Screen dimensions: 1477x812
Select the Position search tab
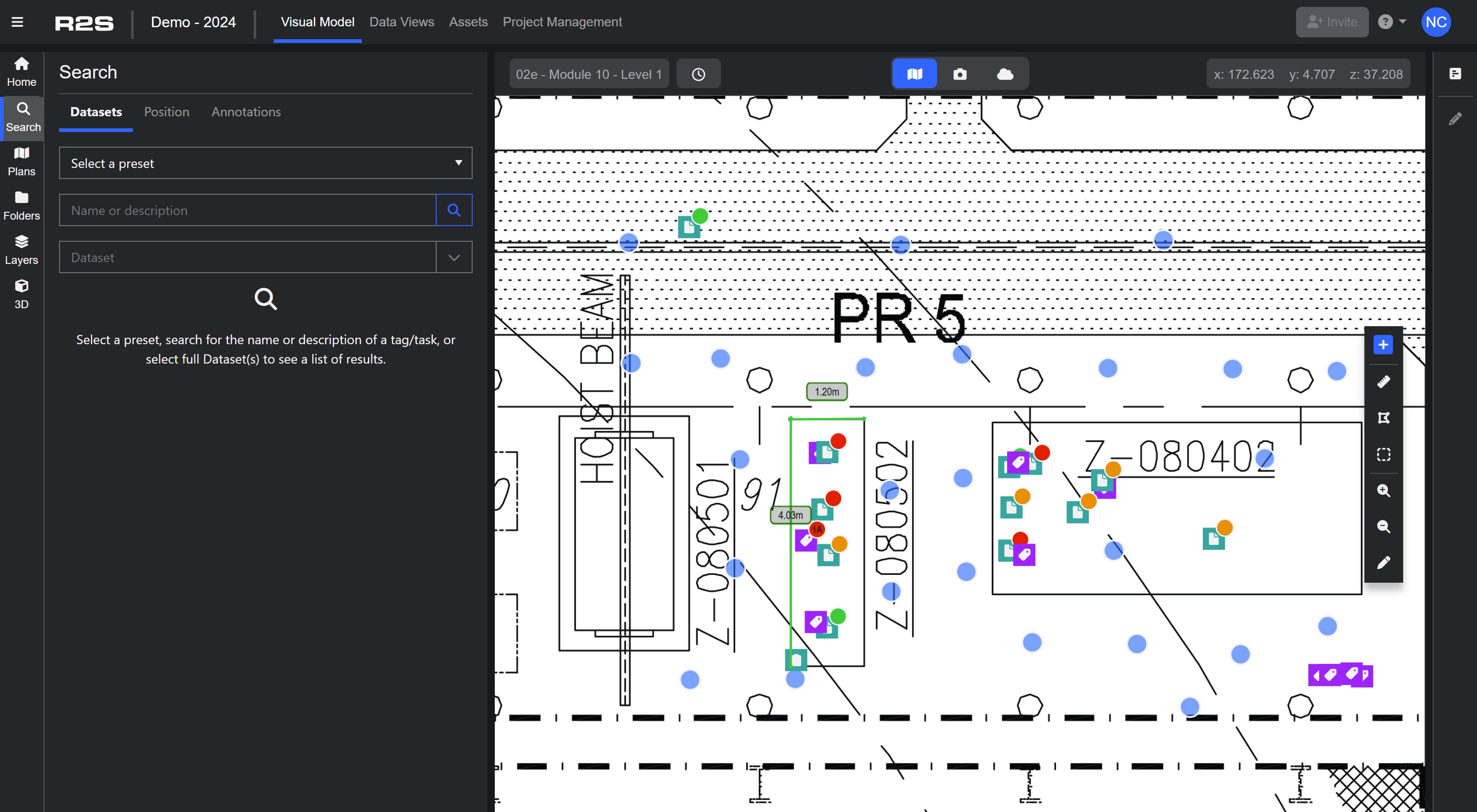[166, 112]
